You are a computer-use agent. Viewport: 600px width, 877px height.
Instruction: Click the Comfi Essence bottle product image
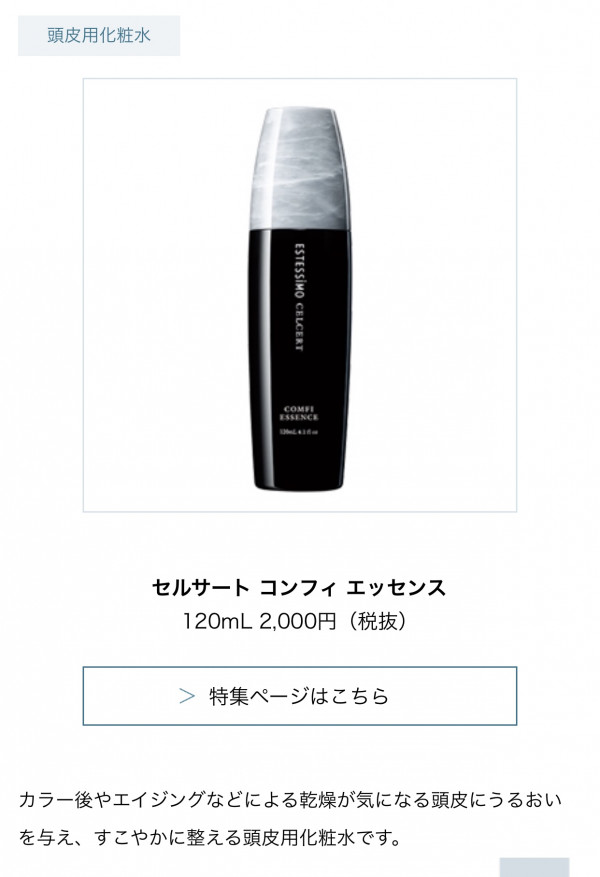click(x=300, y=295)
